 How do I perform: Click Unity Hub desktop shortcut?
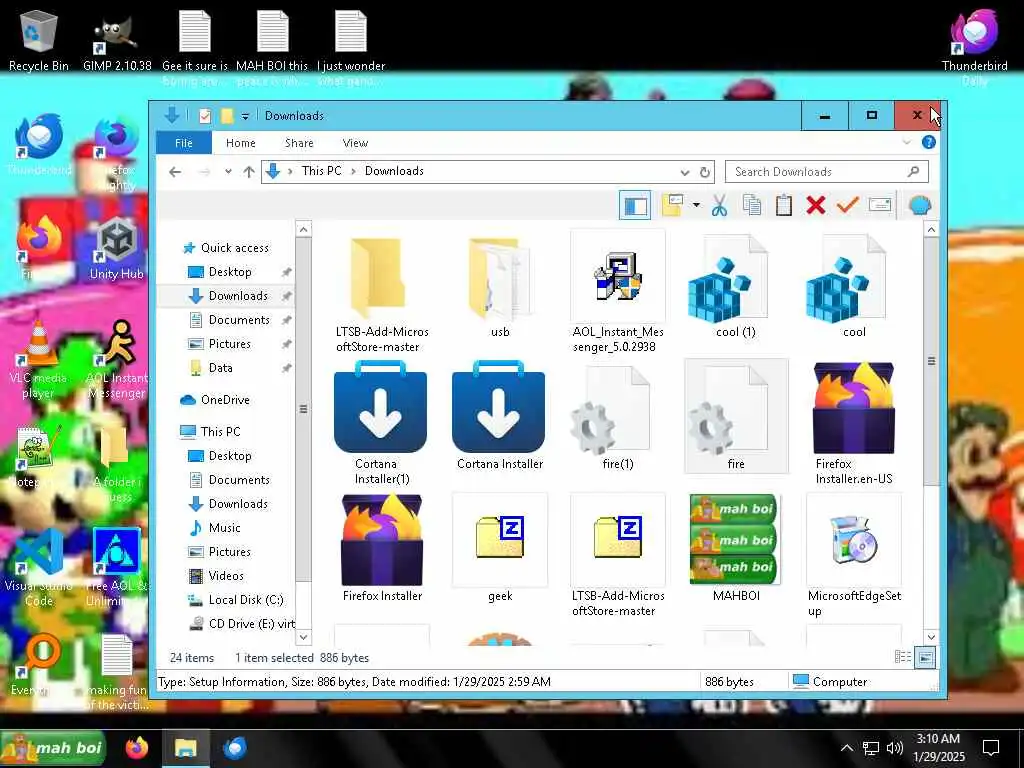[x=117, y=249]
